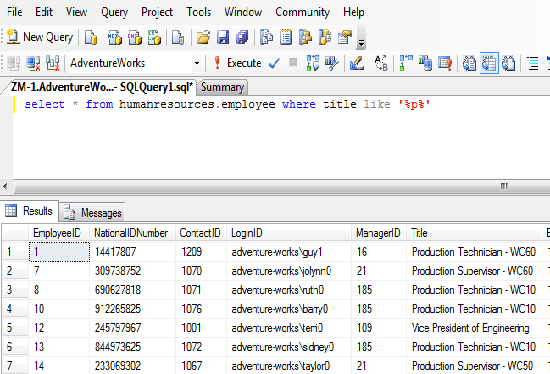Click the New Query button
The height and width of the screenshot is (374, 550).
click(40, 37)
